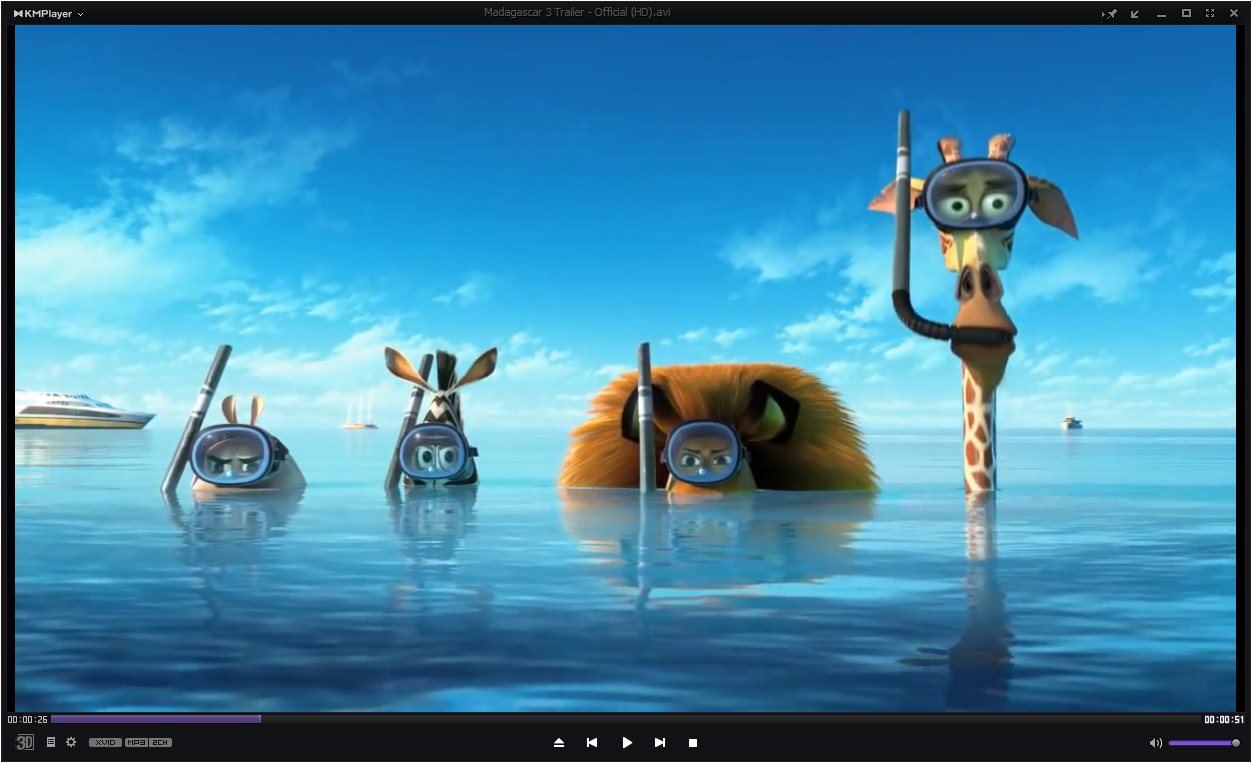Click the elapsed time 00:00:26

tap(27, 720)
